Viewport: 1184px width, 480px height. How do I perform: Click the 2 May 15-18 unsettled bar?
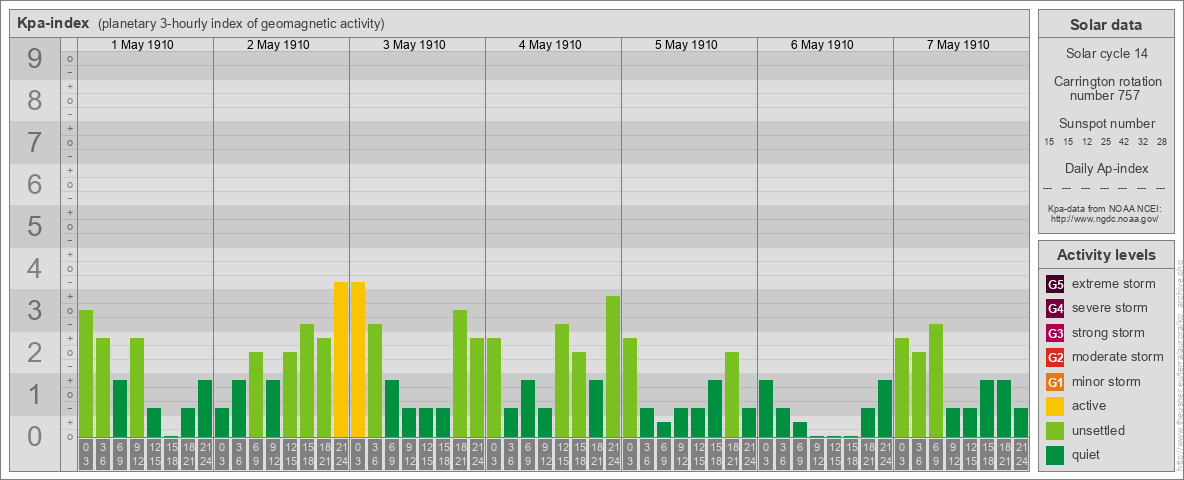[307, 380]
